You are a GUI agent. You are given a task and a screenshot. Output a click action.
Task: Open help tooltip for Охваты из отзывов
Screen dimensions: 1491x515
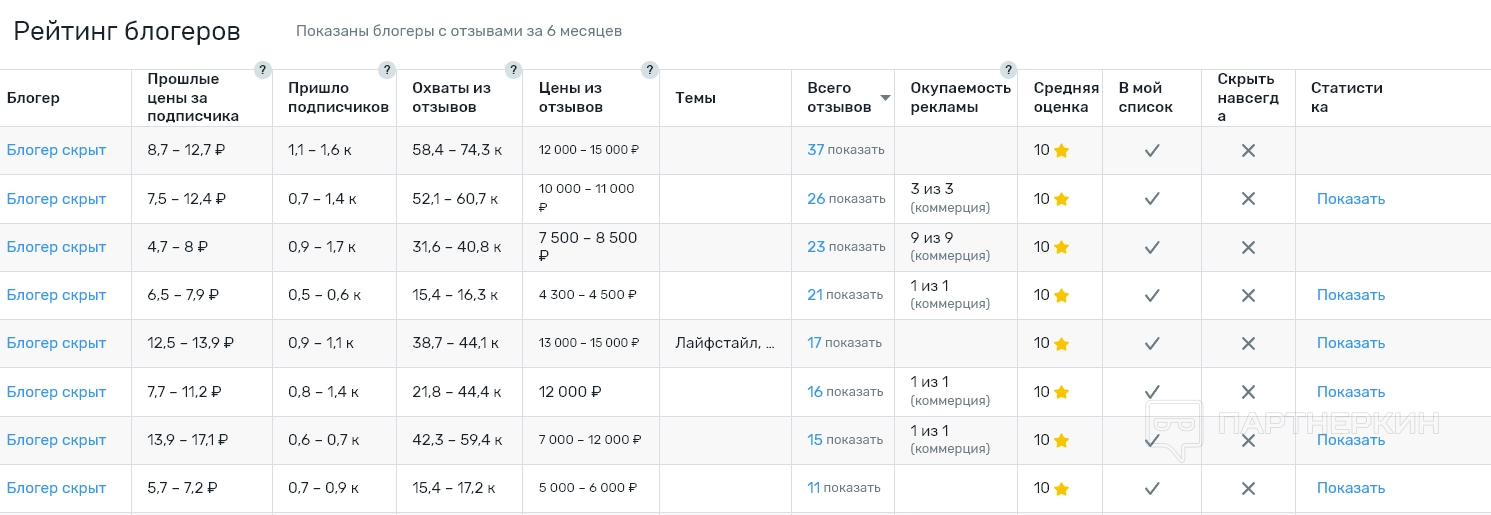tap(513, 70)
